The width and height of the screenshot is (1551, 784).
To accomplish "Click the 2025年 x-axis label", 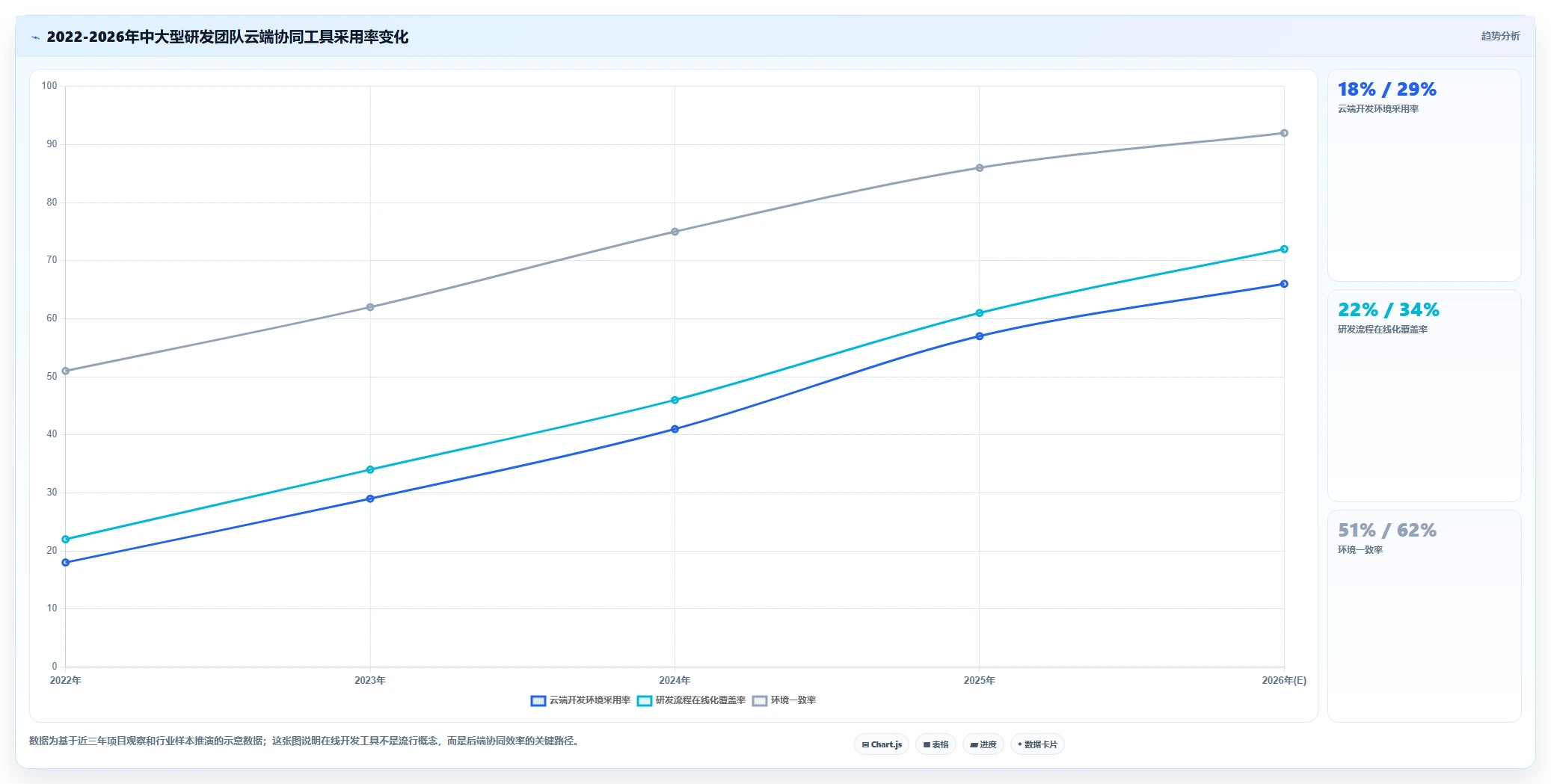I will pos(980,681).
